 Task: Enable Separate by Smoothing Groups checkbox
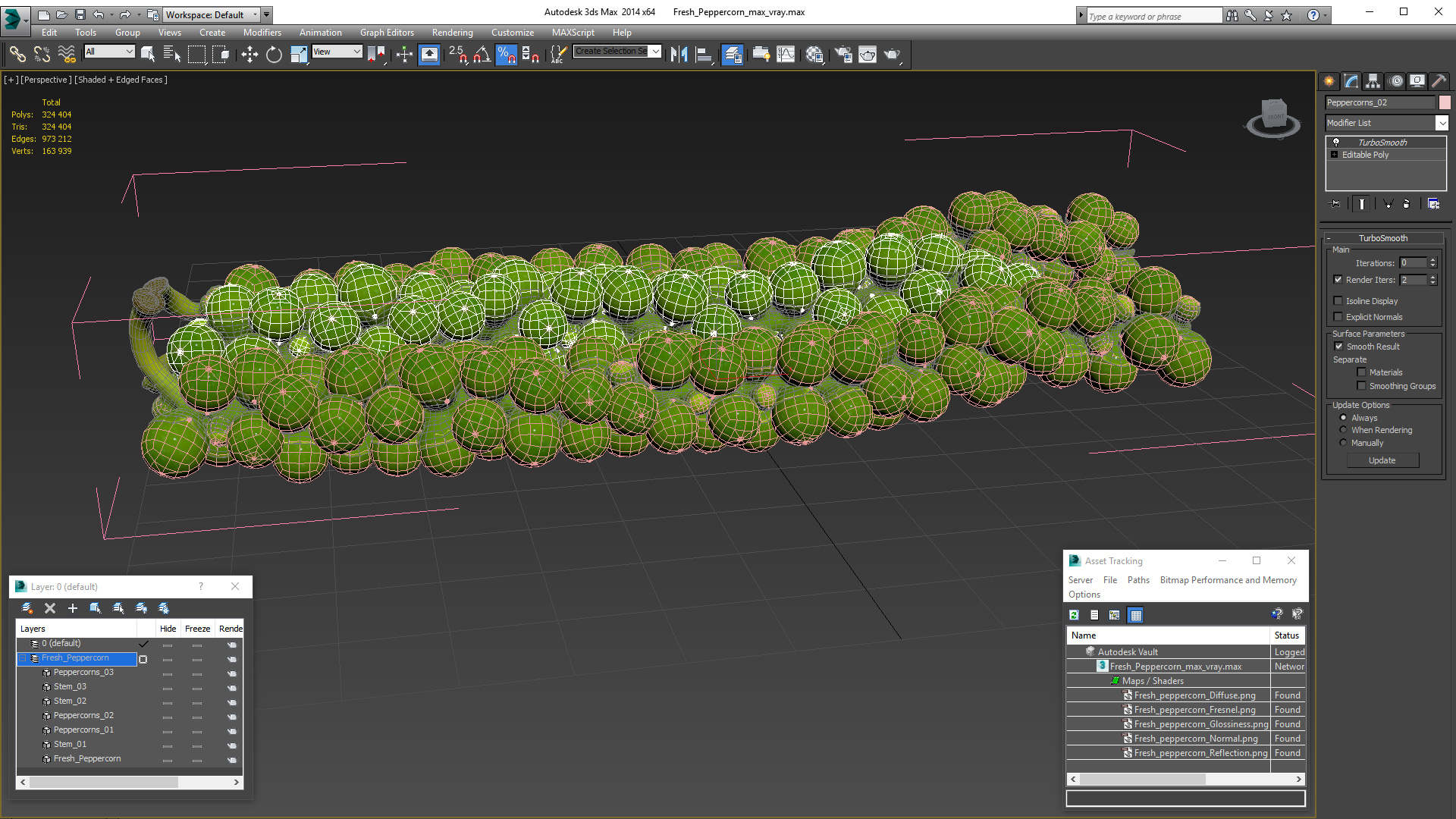coord(1361,386)
